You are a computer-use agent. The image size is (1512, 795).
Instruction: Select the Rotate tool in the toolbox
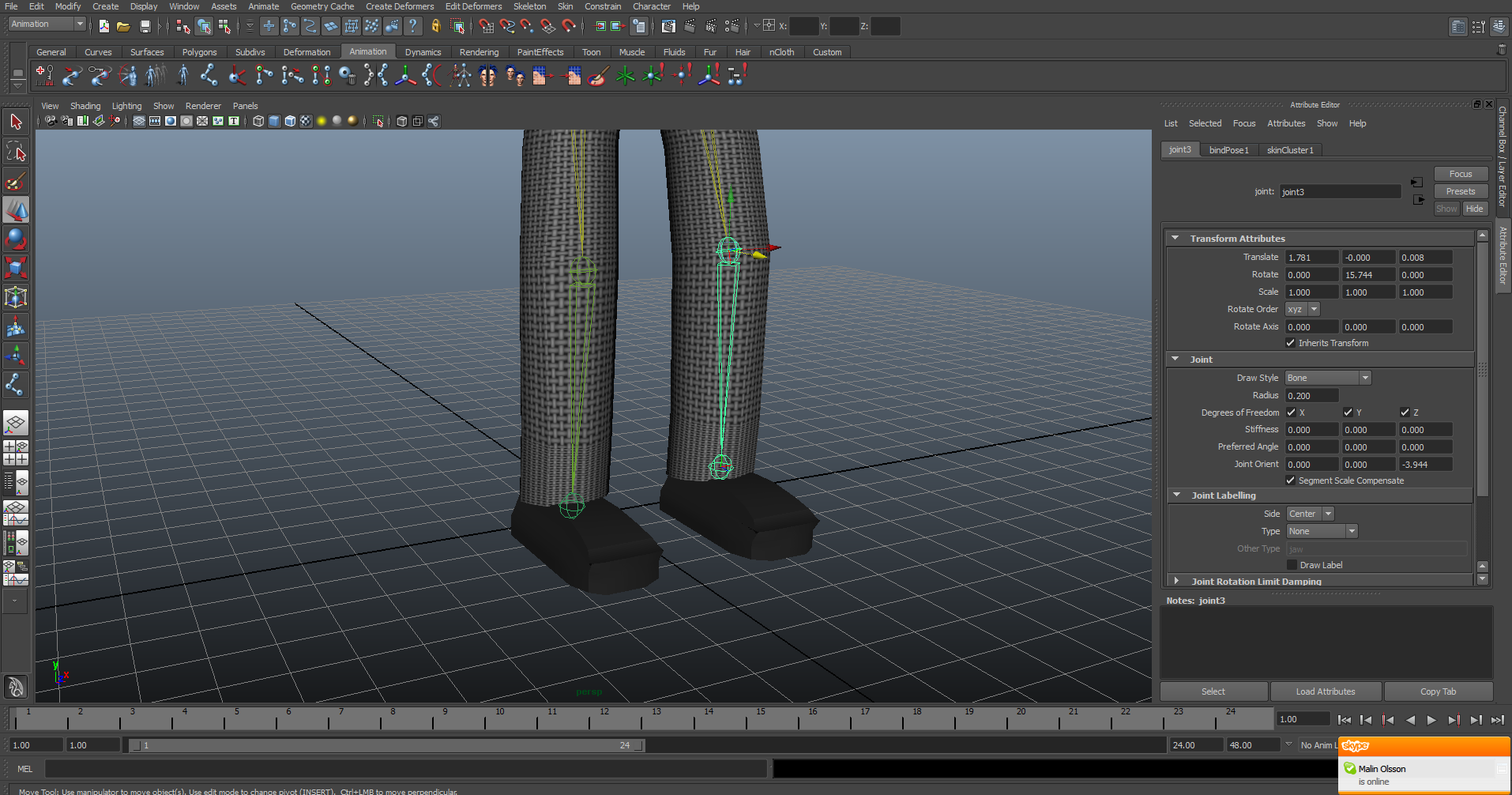point(16,239)
